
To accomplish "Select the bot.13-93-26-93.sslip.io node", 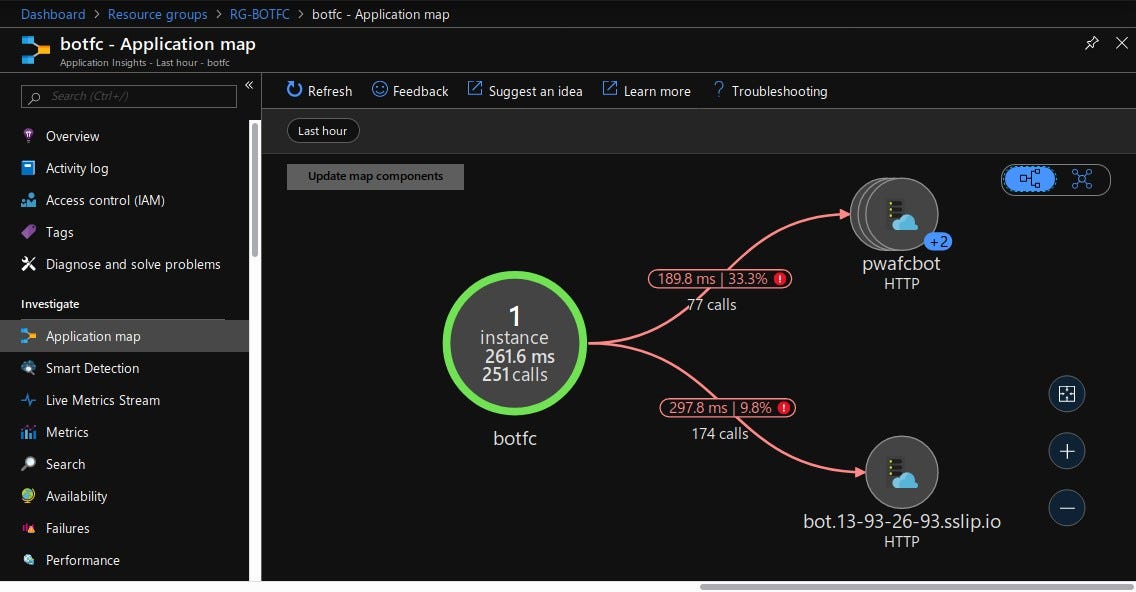I will click(902, 472).
